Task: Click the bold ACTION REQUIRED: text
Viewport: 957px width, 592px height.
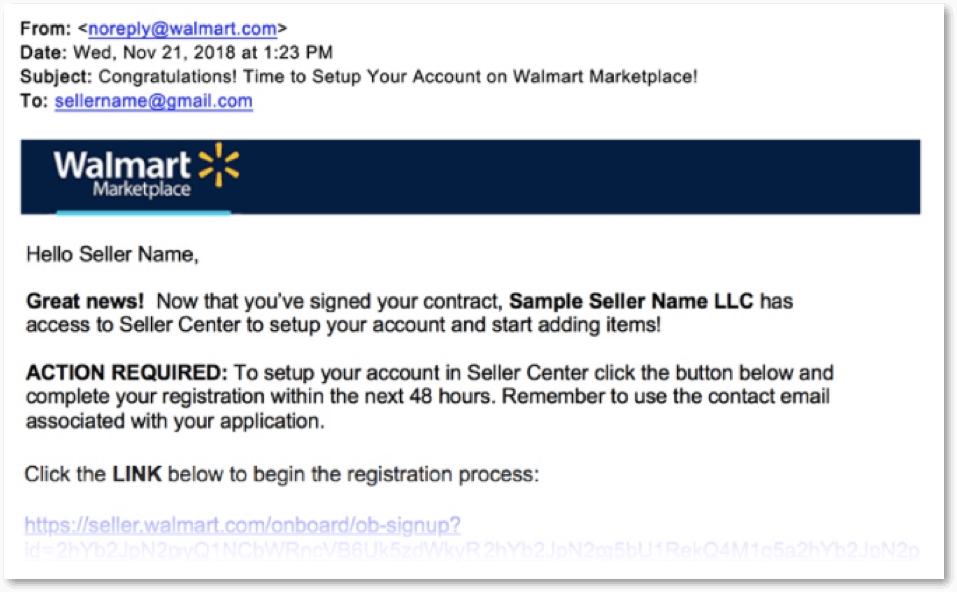Action: pos(126,372)
